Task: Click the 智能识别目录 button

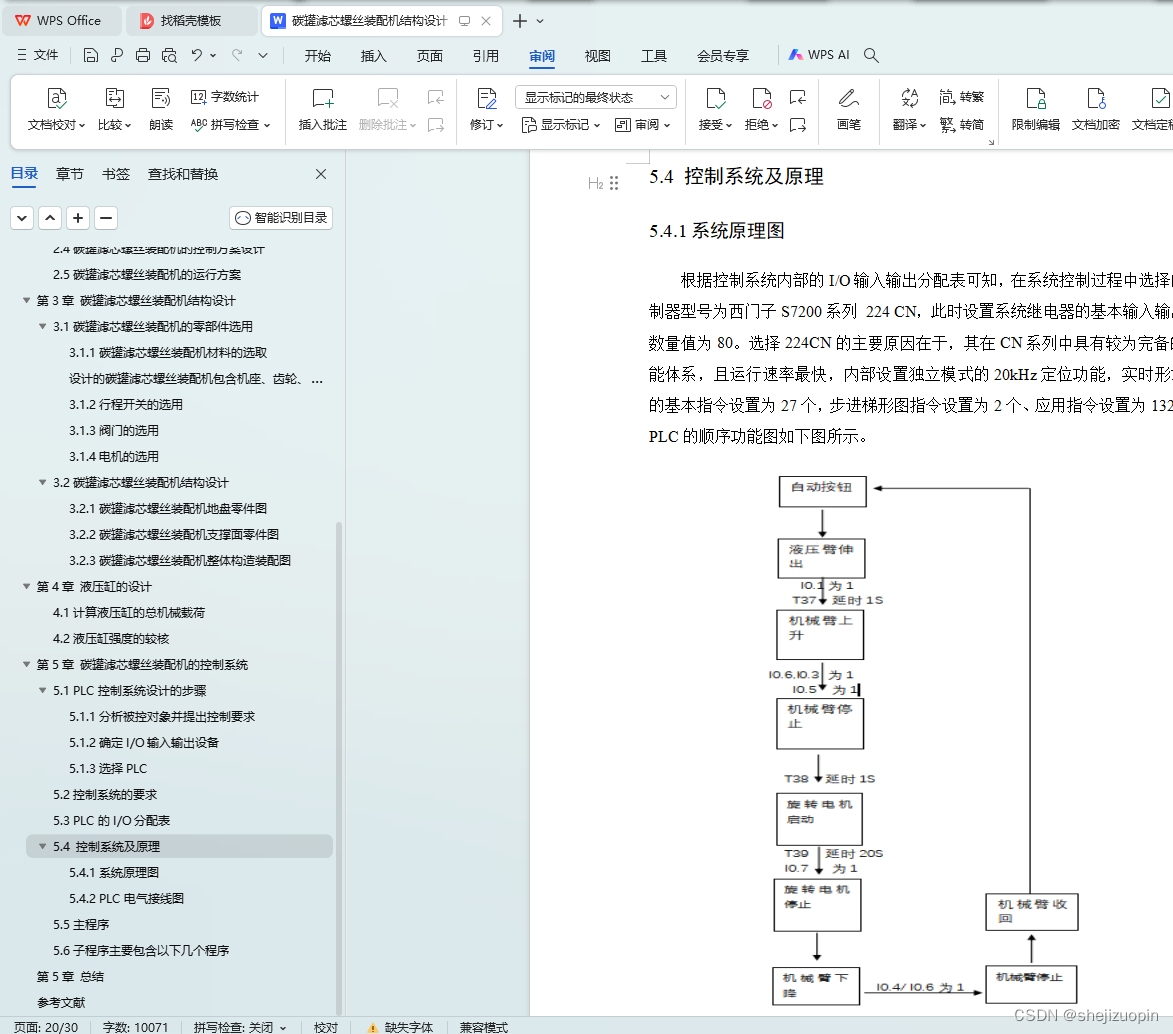Action: 281,218
